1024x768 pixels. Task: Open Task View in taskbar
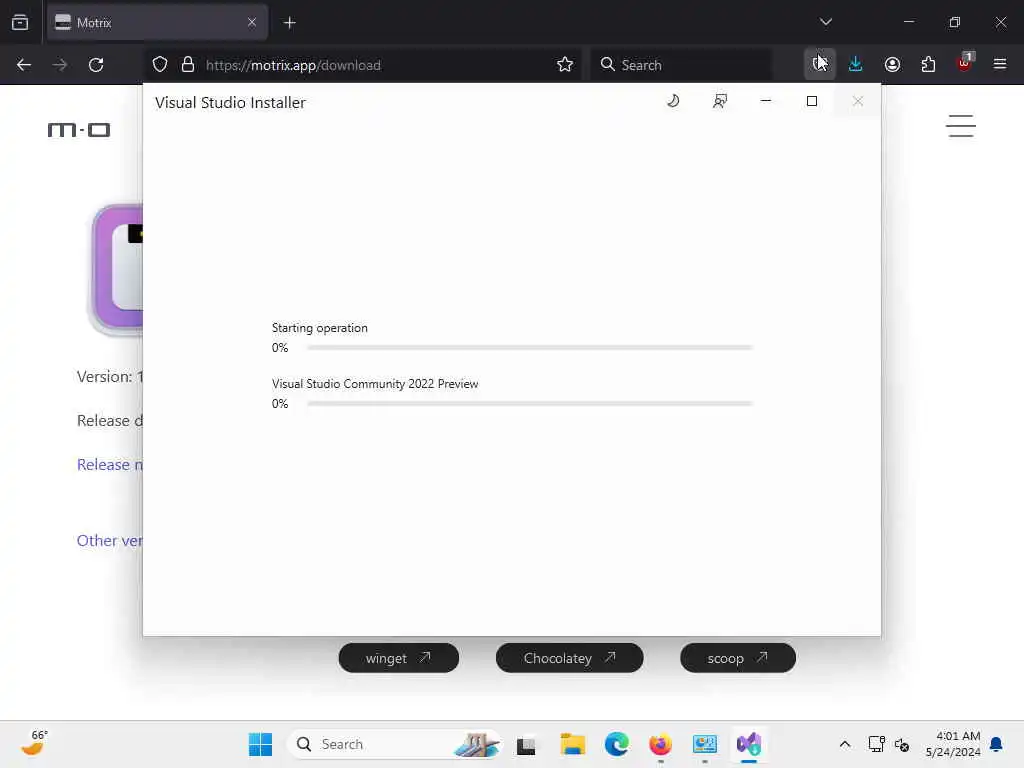526,744
